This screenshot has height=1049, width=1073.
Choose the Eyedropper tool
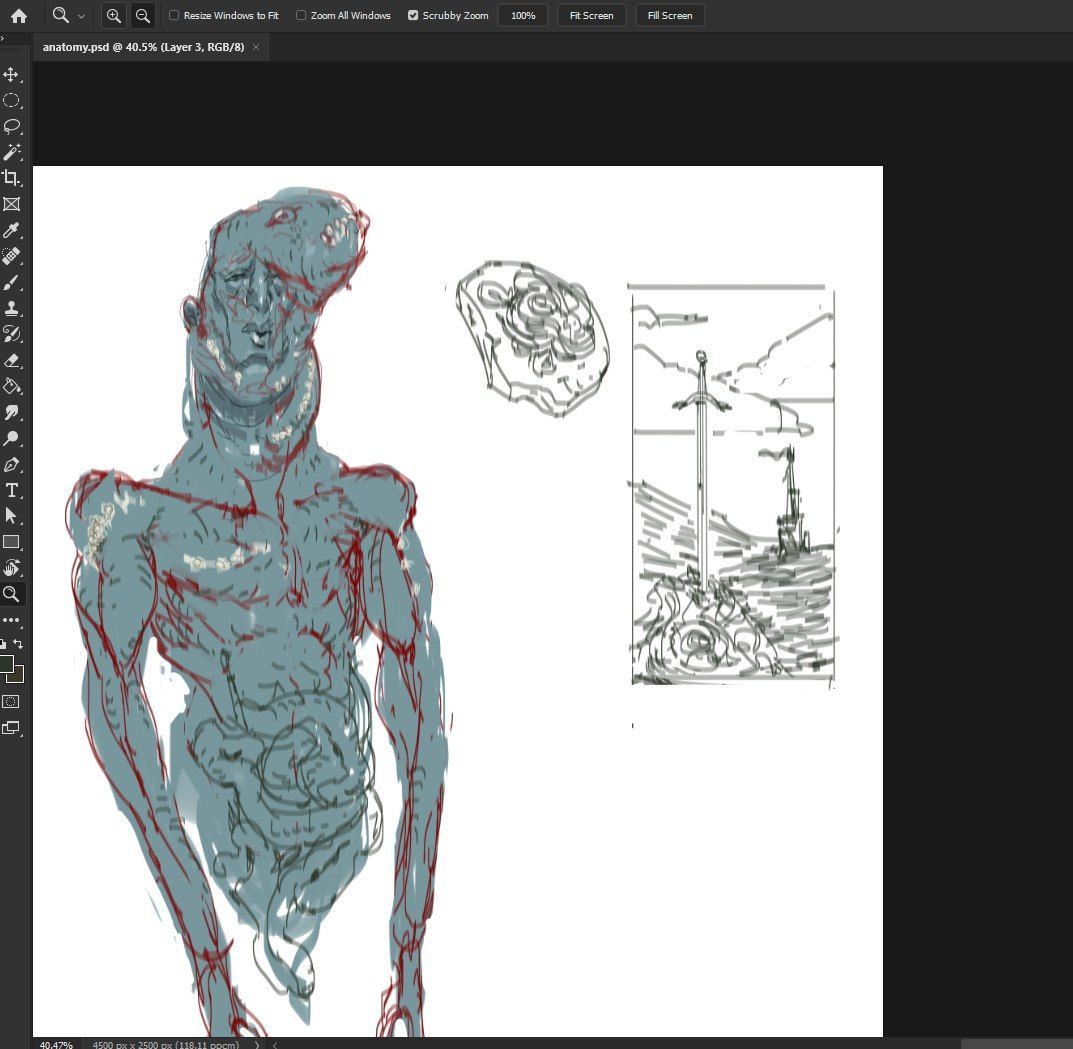coord(12,230)
